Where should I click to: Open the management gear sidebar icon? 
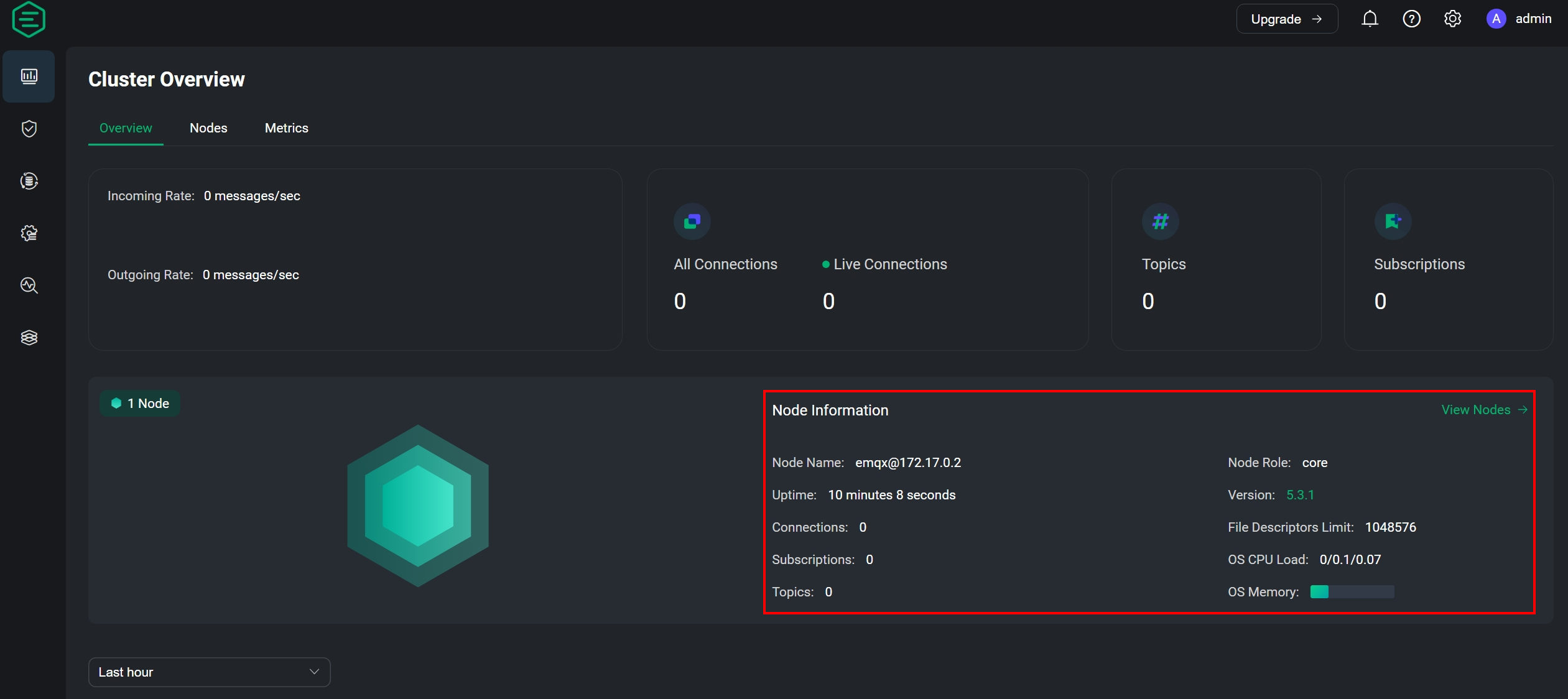(x=29, y=233)
